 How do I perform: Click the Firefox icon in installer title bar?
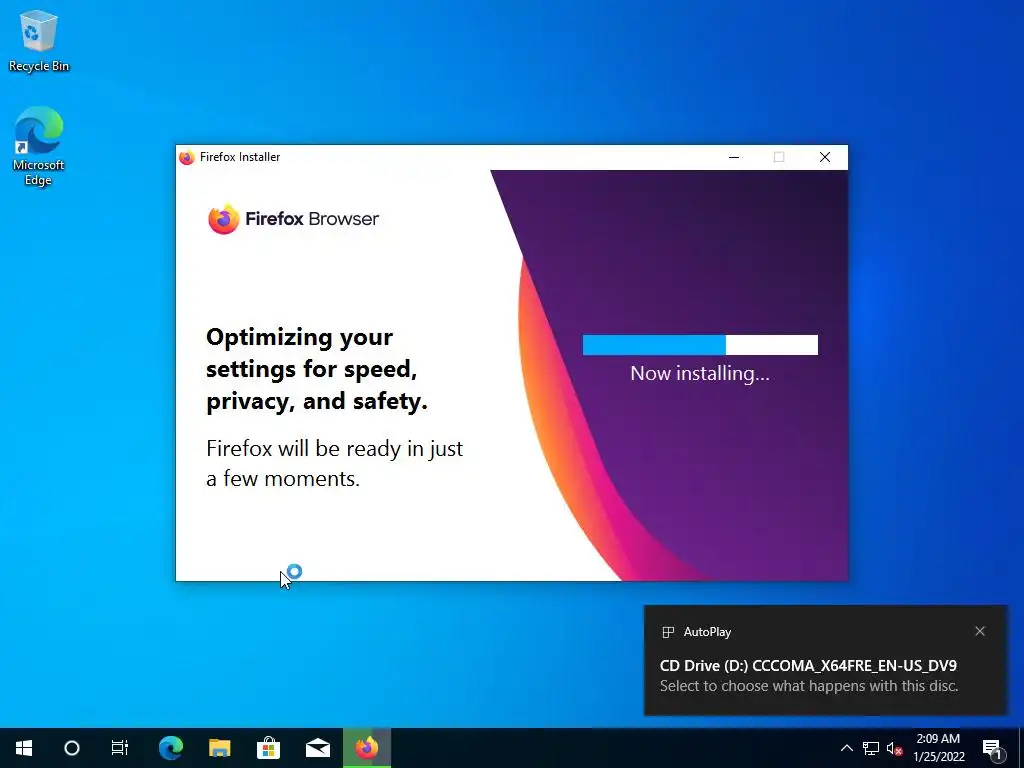click(x=187, y=157)
